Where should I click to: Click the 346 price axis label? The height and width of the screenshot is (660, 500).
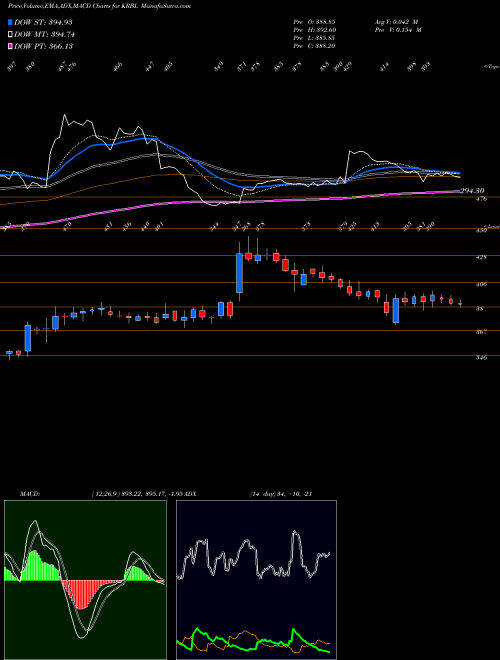pos(482,358)
